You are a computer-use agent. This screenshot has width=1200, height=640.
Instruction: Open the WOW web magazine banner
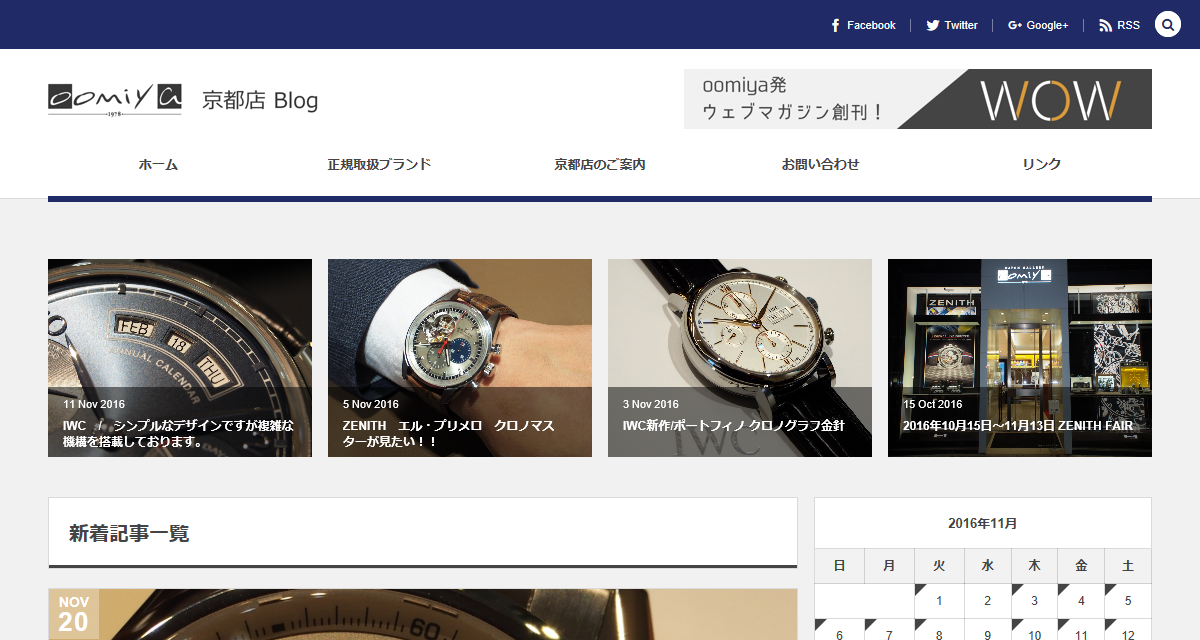tap(918, 99)
